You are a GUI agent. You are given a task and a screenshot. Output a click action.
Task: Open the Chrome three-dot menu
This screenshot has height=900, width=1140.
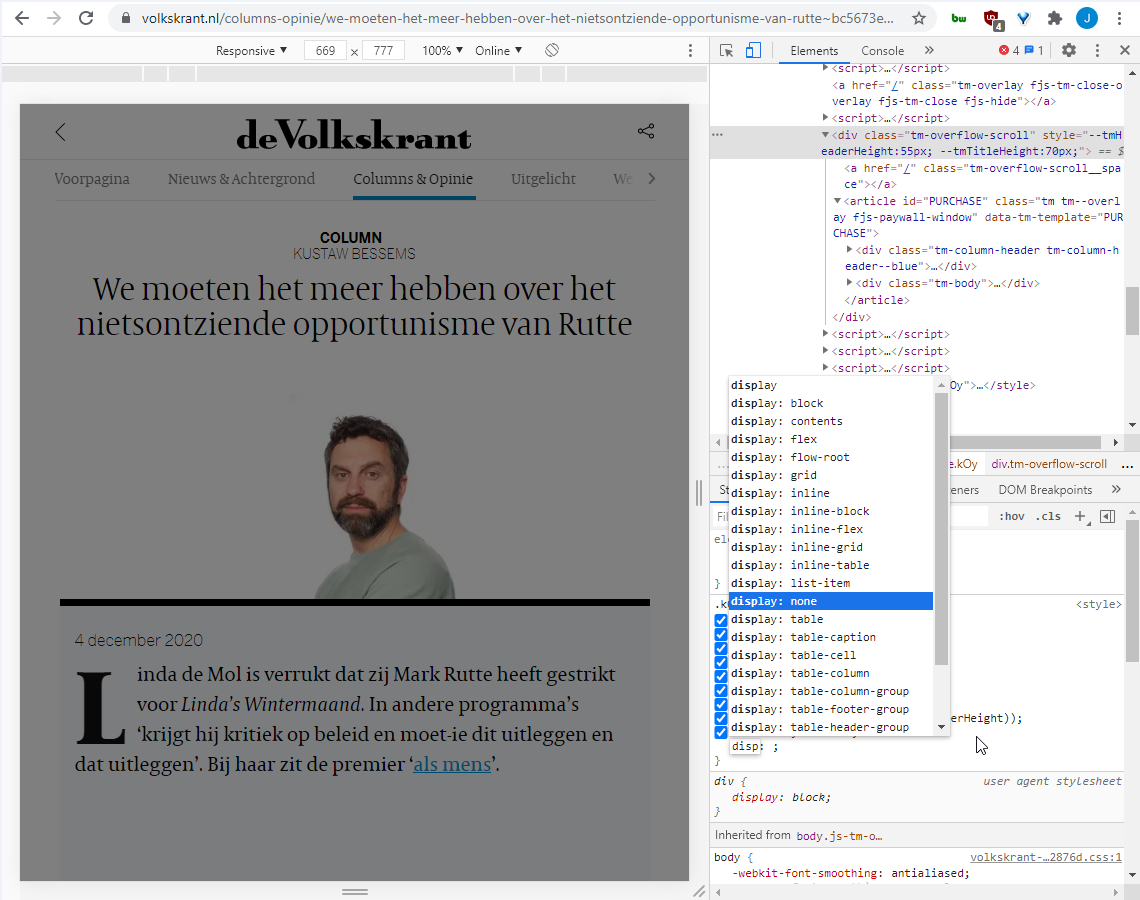1120,18
